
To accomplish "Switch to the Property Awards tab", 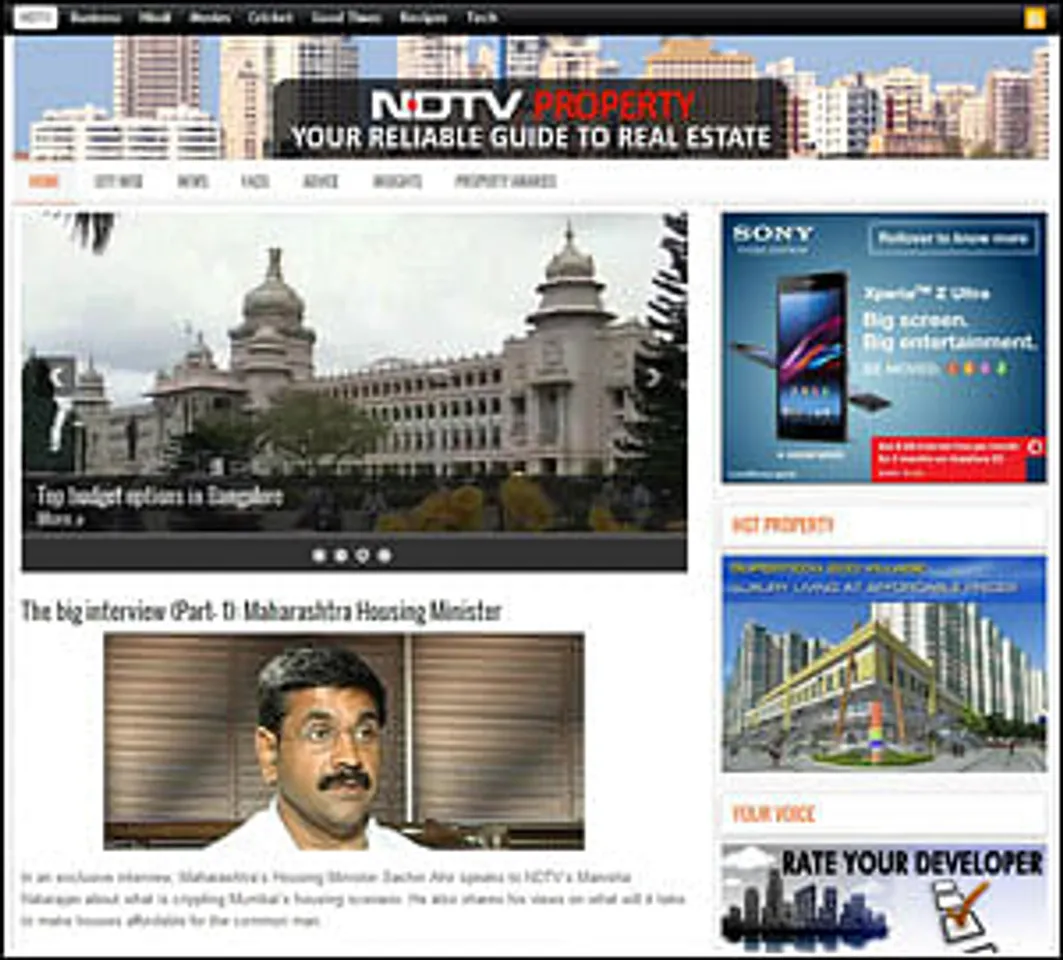I will coord(506,182).
